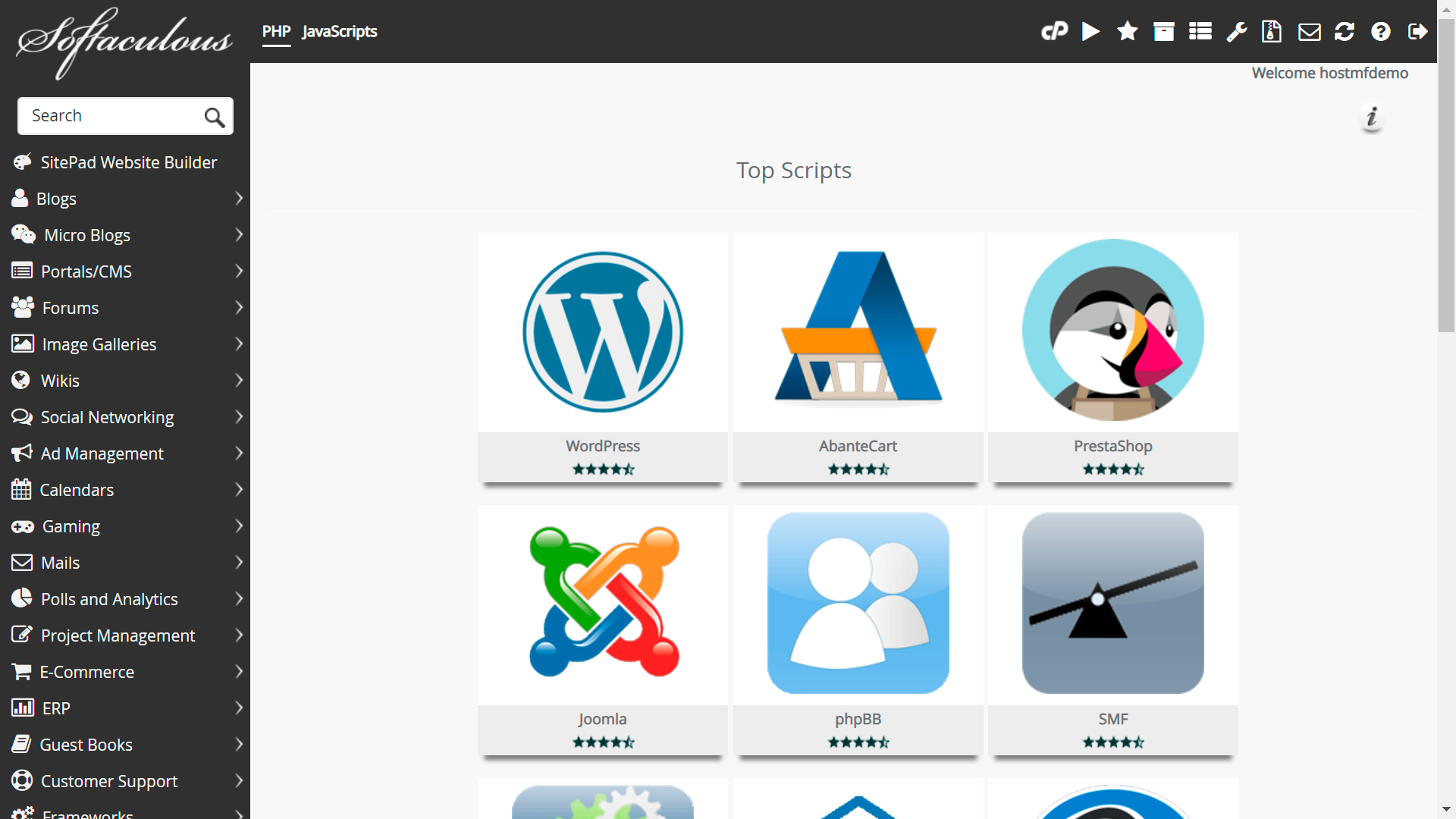Open the backups zip file icon

1272,31
